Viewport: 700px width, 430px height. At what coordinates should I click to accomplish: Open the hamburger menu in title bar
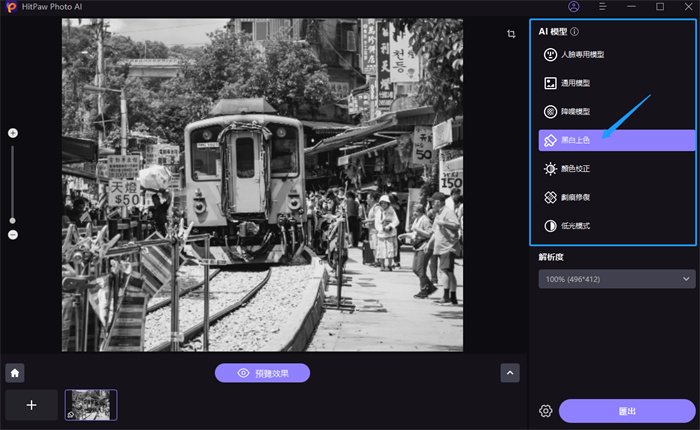click(x=602, y=7)
